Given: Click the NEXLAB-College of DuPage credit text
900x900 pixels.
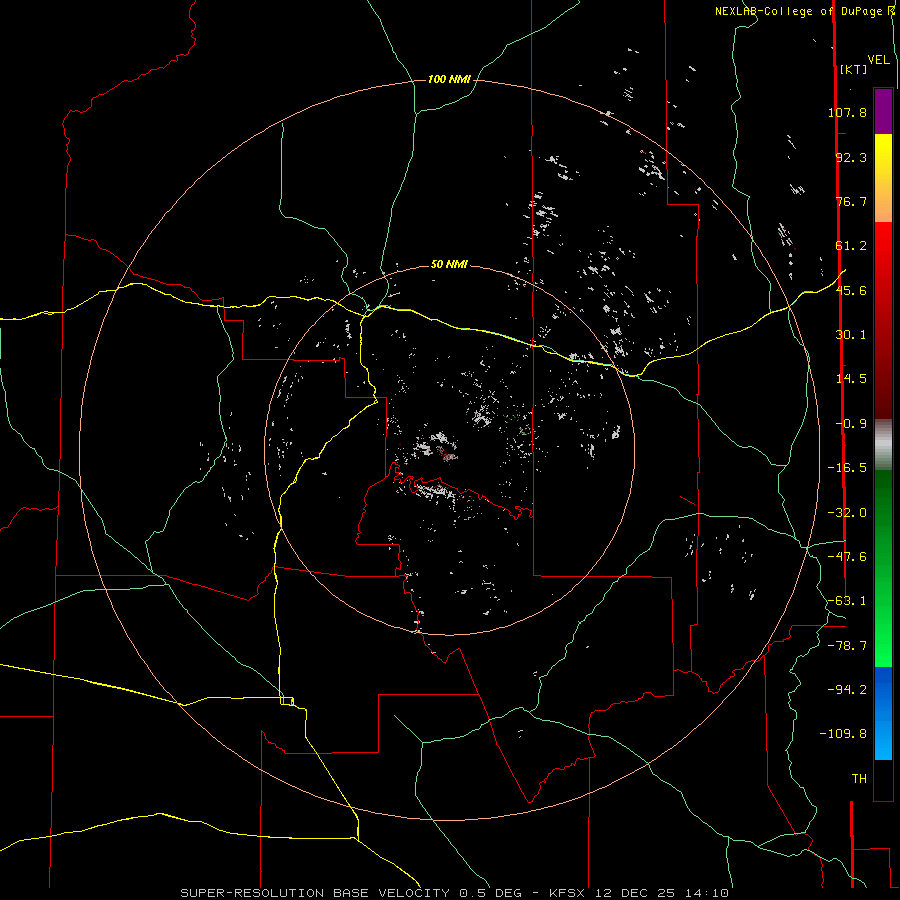Looking at the screenshot, I should click(x=800, y=11).
